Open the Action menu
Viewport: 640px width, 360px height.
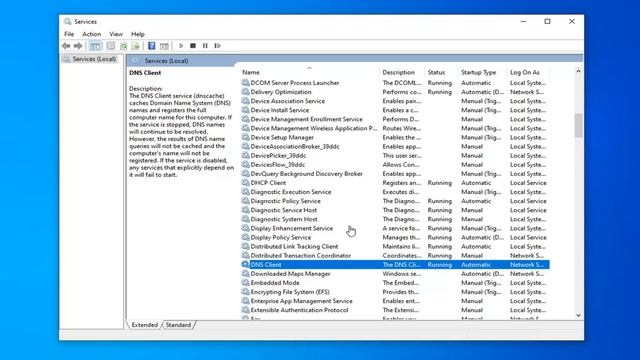[91, 34]
